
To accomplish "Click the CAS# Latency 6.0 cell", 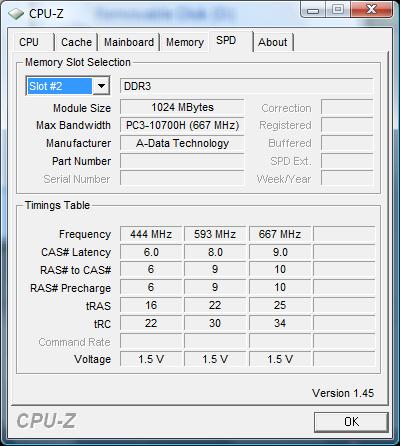I will point(151,252).
